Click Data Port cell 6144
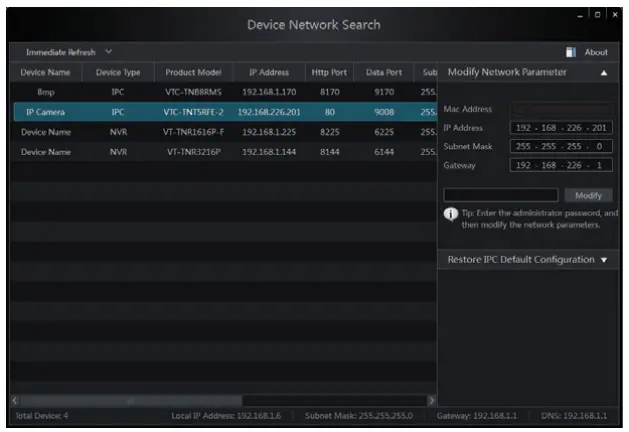The image size is (629, 432). click(x=384, y=152)
